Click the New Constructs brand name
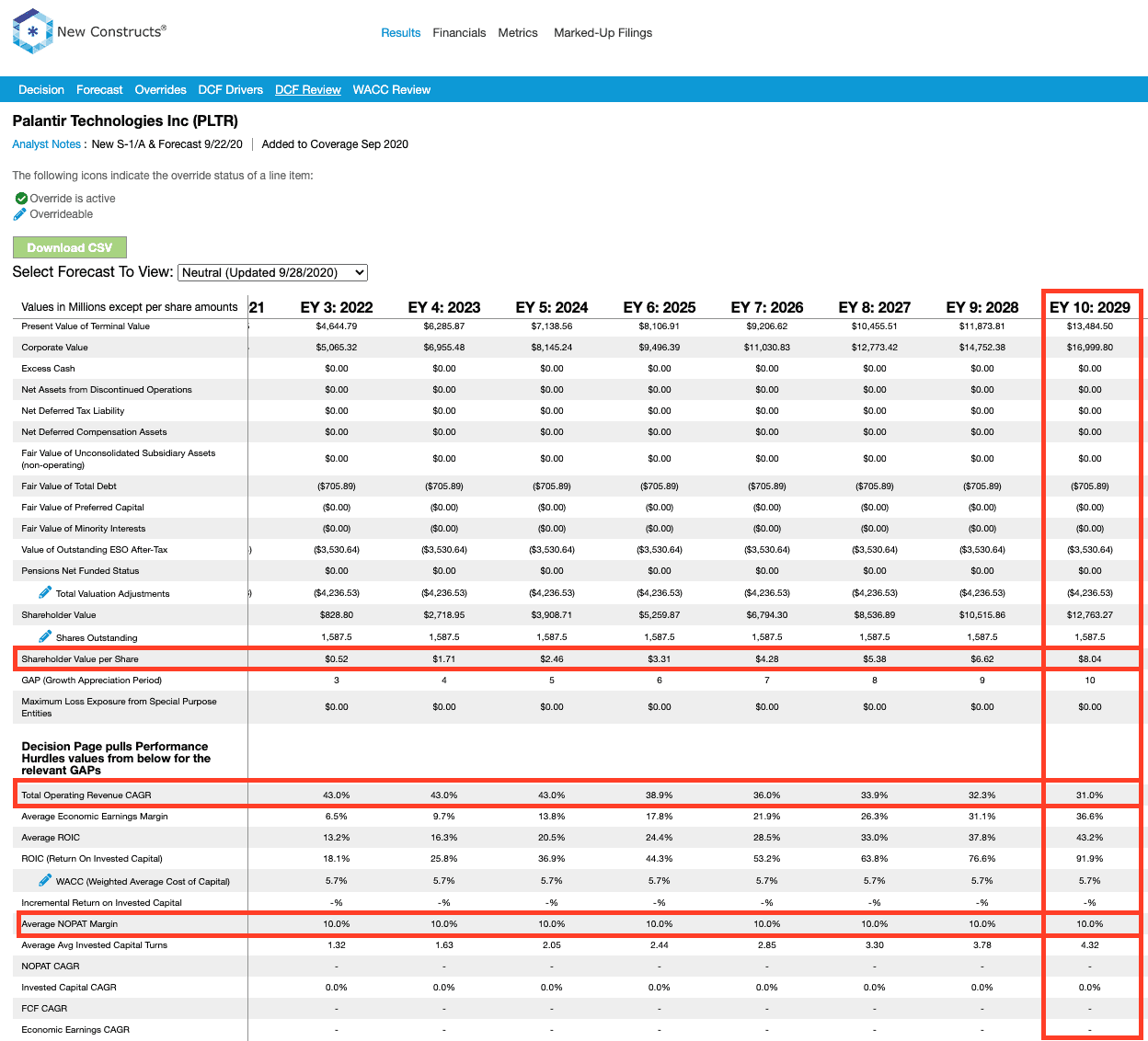The width and height of the screenshot is (1148, 1041). [111, 31]
